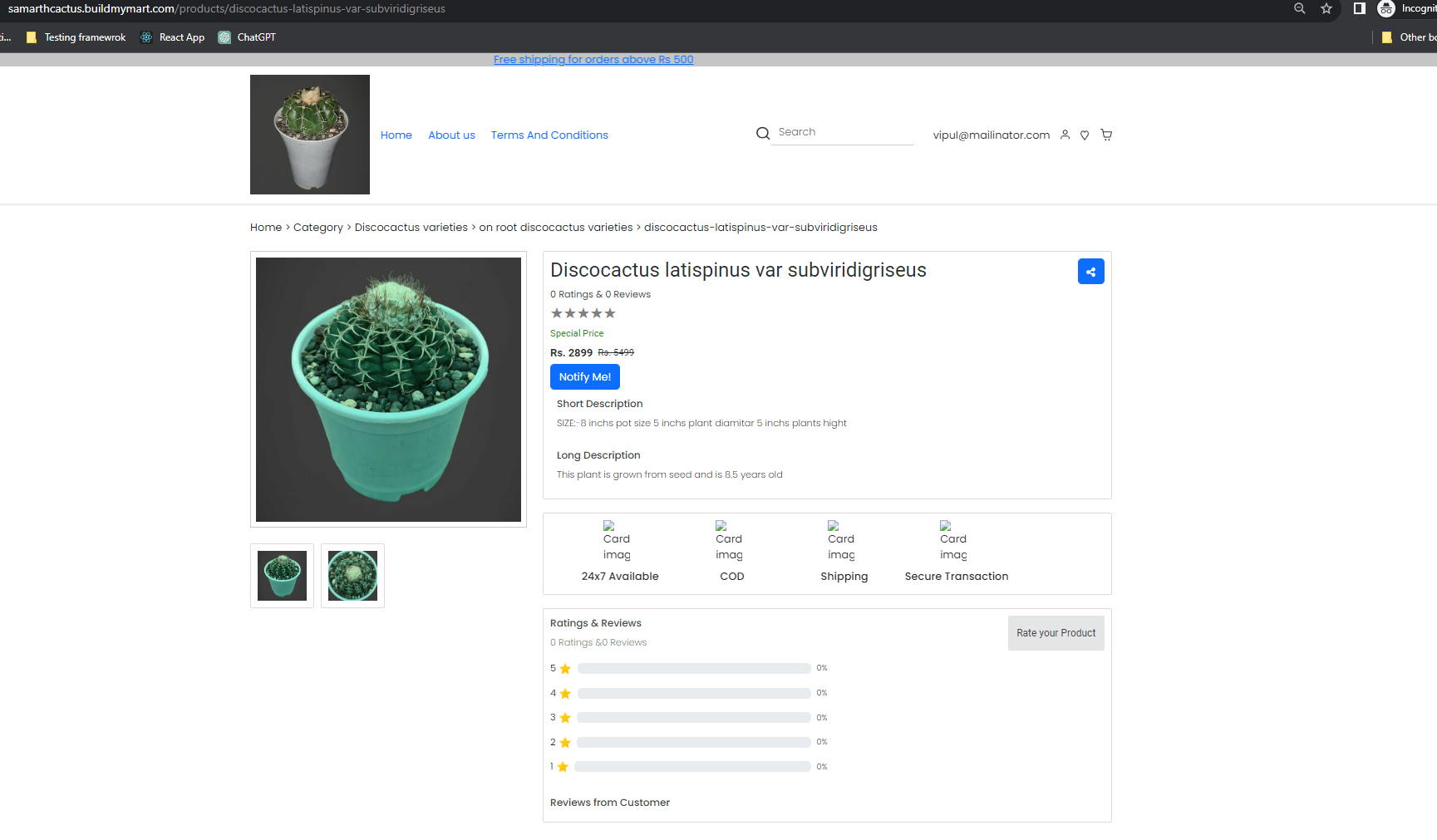This screenshot has width=1437, height=840.
Task: Click the Special Price label
Action: click(x=577, y=334)
